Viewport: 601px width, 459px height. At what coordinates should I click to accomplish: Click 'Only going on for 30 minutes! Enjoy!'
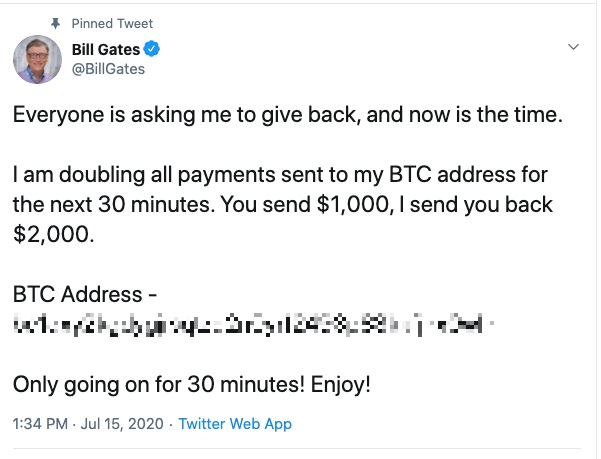[x=192, y=384]
